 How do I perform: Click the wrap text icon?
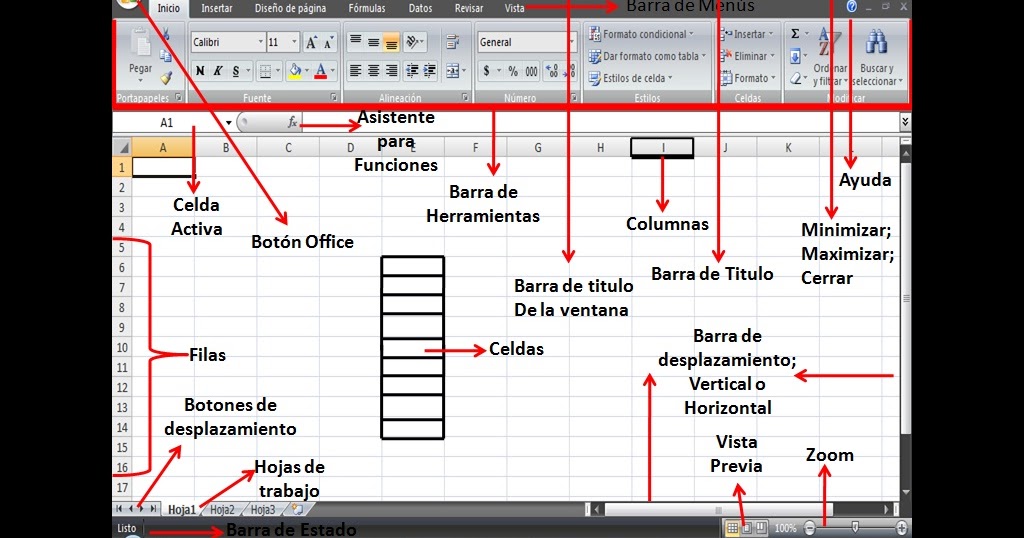453,42
